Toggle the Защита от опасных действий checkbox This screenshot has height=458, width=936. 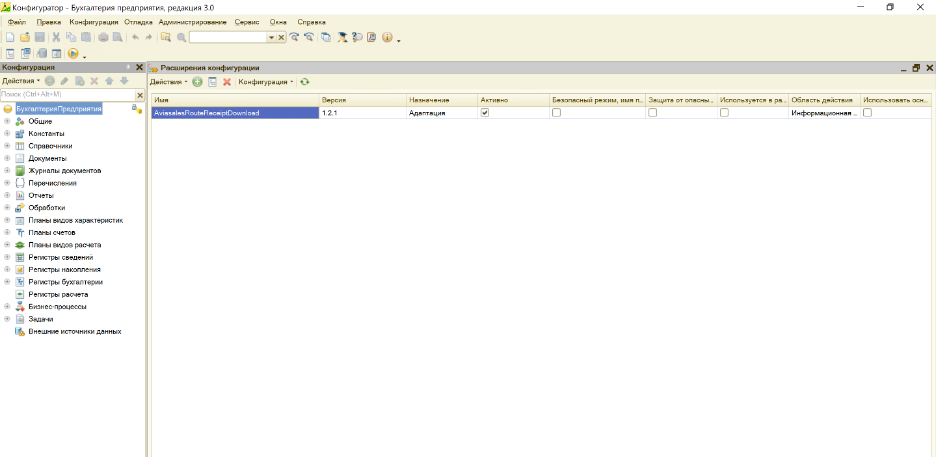coord(652,112)
